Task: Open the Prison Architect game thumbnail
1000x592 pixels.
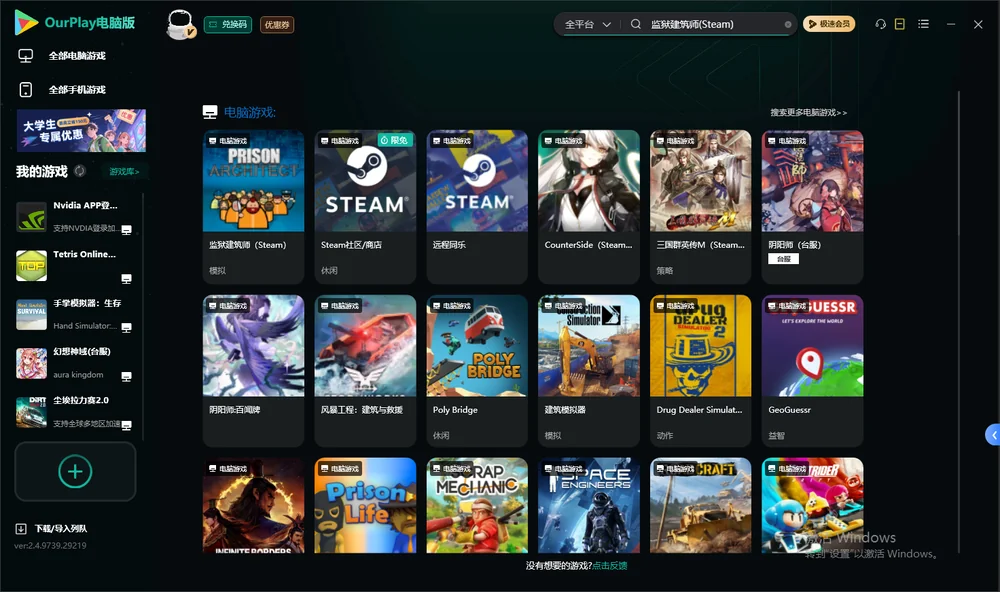Action: point(253,181)
